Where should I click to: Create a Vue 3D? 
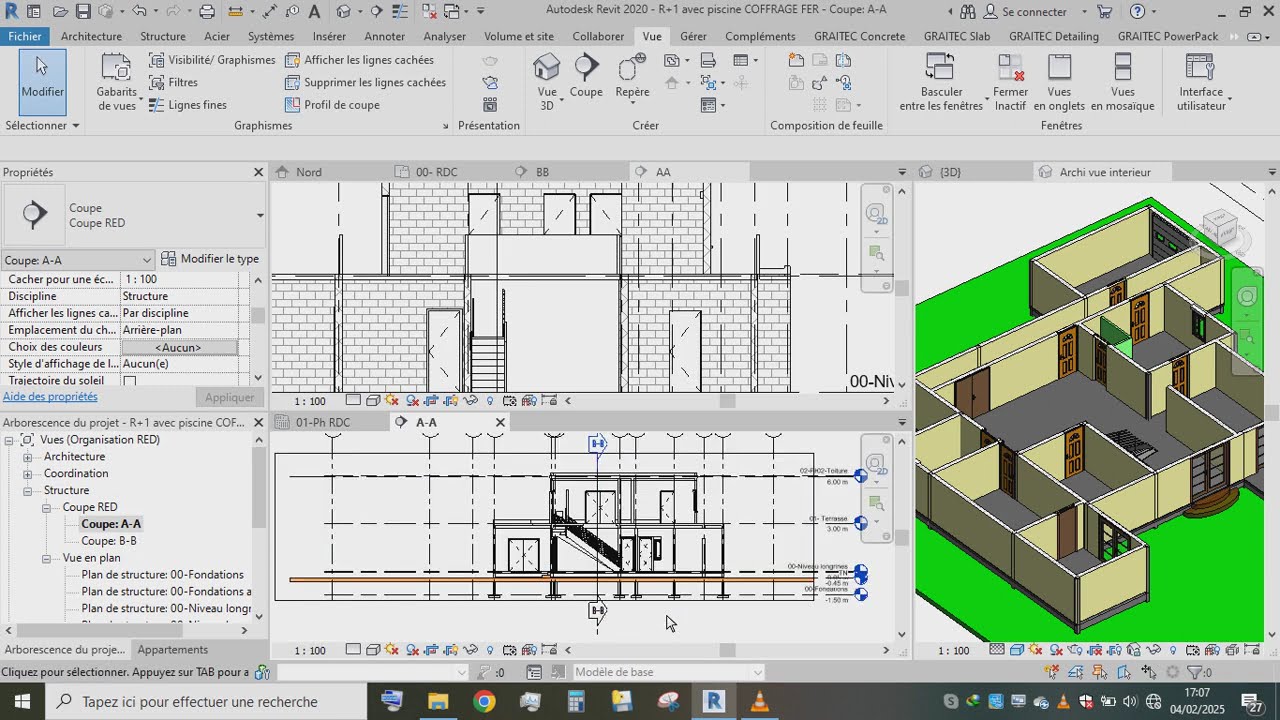547,82
